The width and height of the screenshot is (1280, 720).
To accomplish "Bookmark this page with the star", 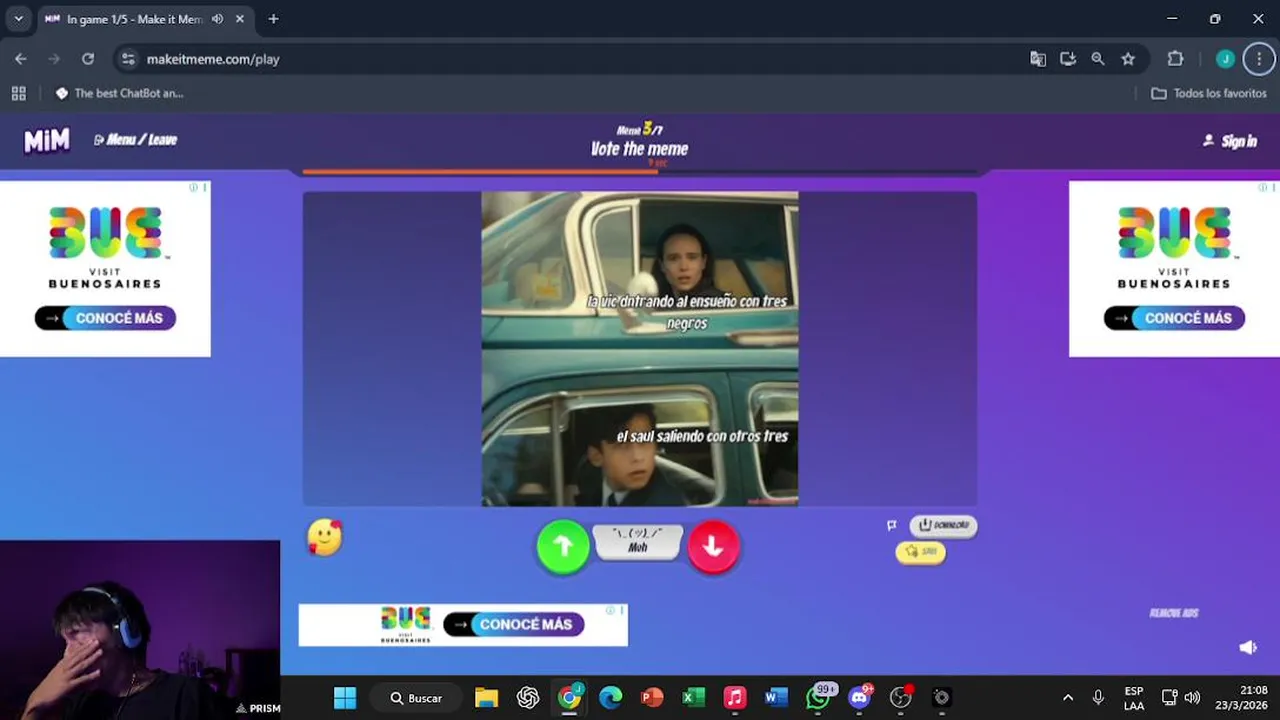I will tap(1128, 59).
